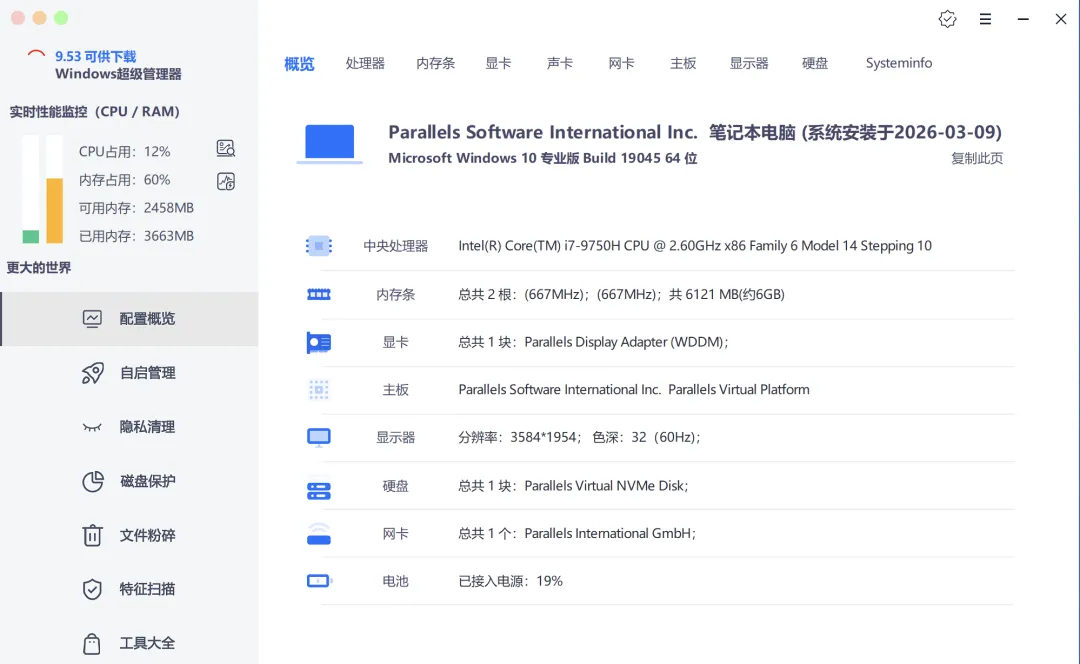Click the 中央处理器 row label

tap(395, 246)
